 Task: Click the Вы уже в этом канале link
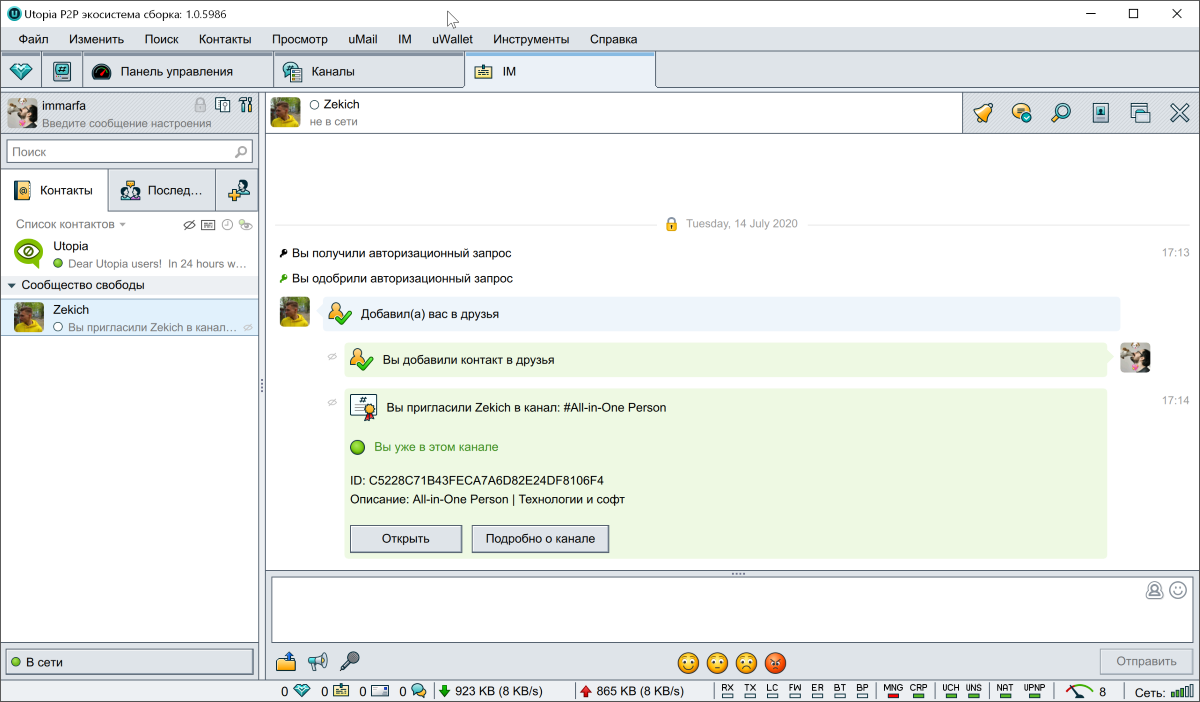click(x=436, y=447)
